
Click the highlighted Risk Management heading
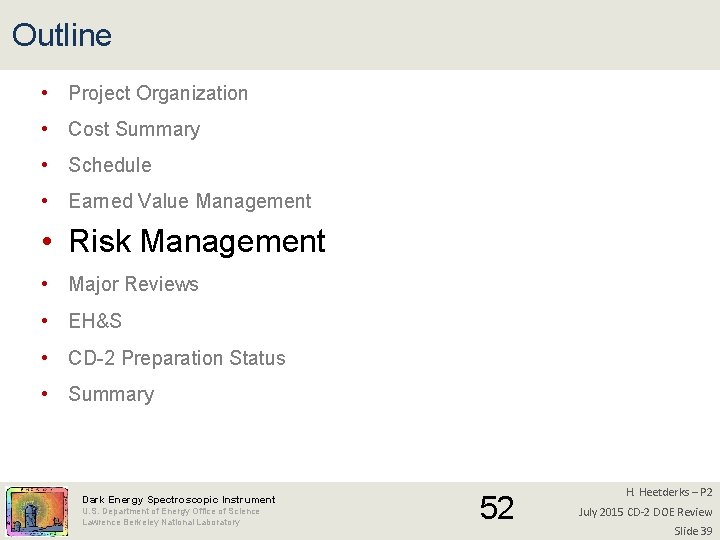(197, 241)
